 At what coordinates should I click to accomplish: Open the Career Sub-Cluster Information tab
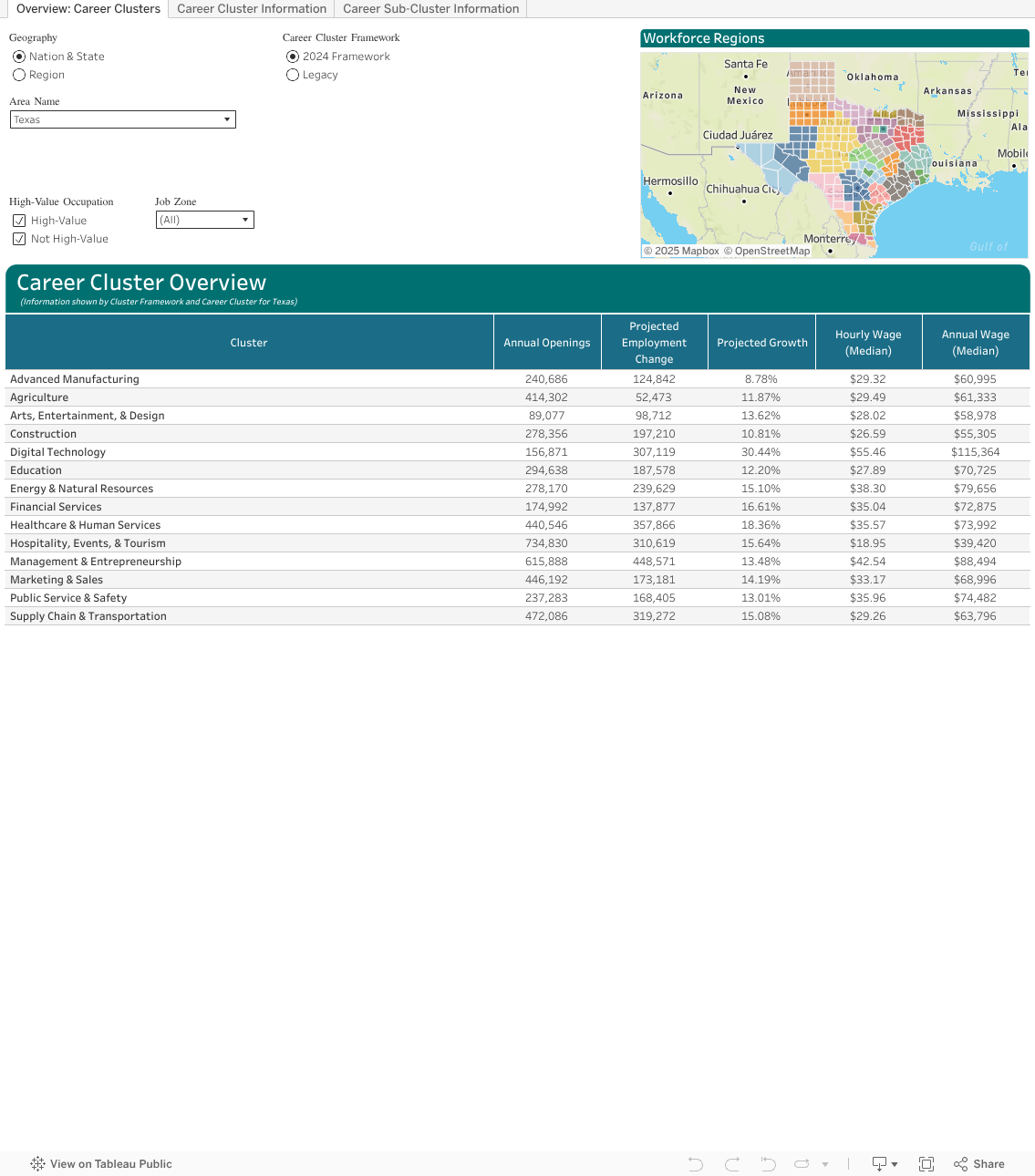click(430, 9)
